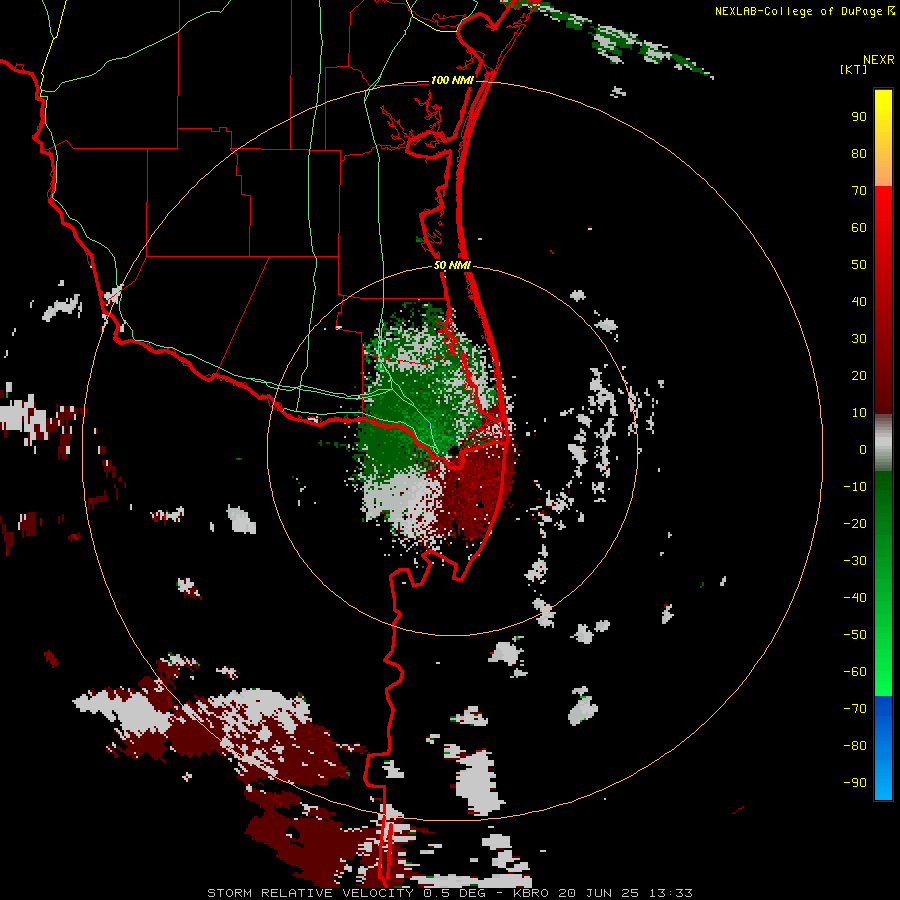
Task: Click the -20 value on velocity scale
Action: click(855, 524)
